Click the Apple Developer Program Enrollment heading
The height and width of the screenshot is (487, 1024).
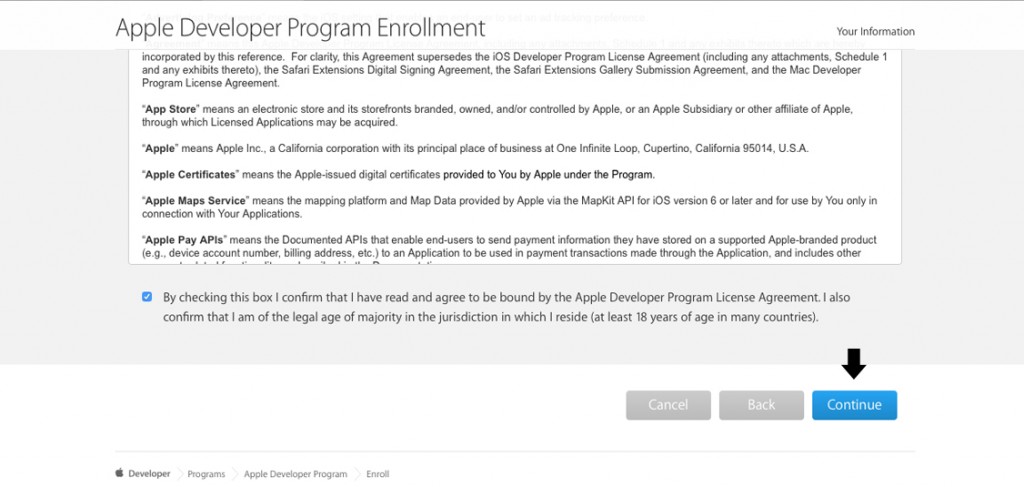[x=300, y=28]
